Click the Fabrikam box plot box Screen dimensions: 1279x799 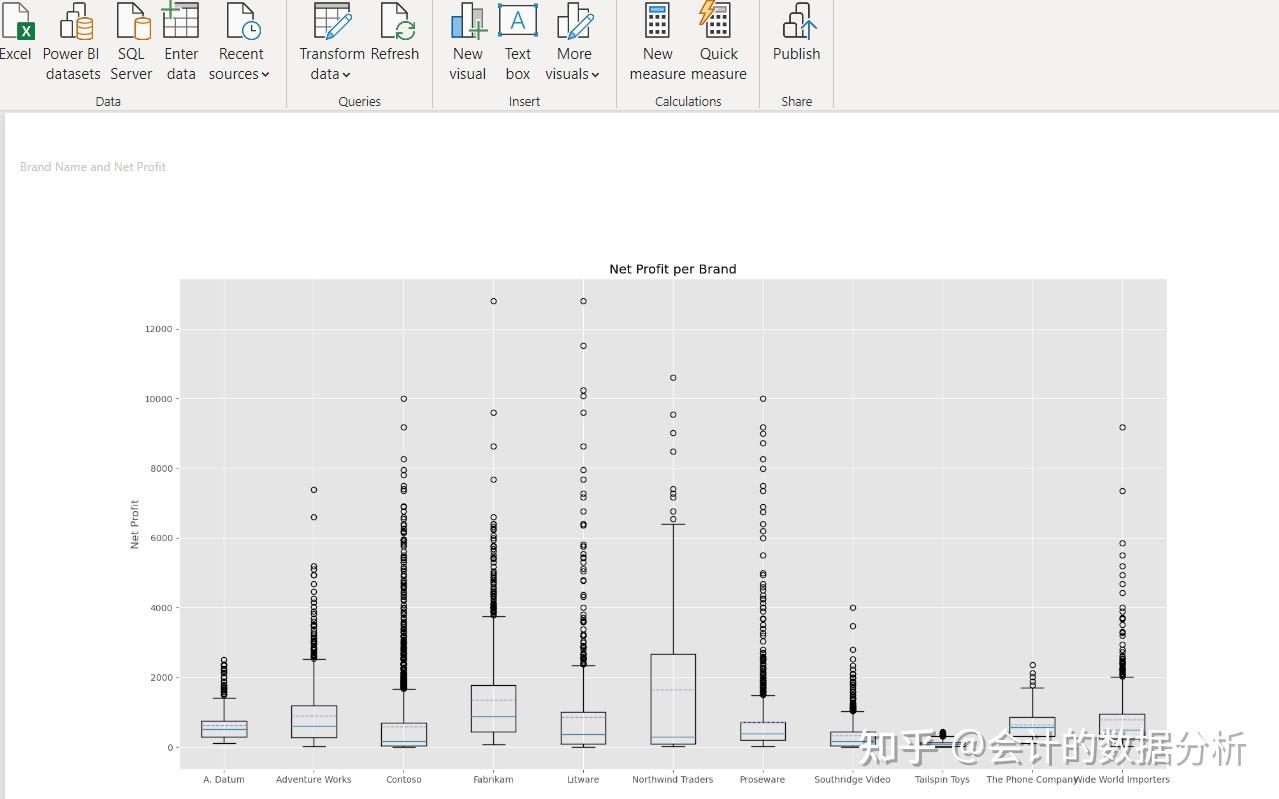pos(493,709)
